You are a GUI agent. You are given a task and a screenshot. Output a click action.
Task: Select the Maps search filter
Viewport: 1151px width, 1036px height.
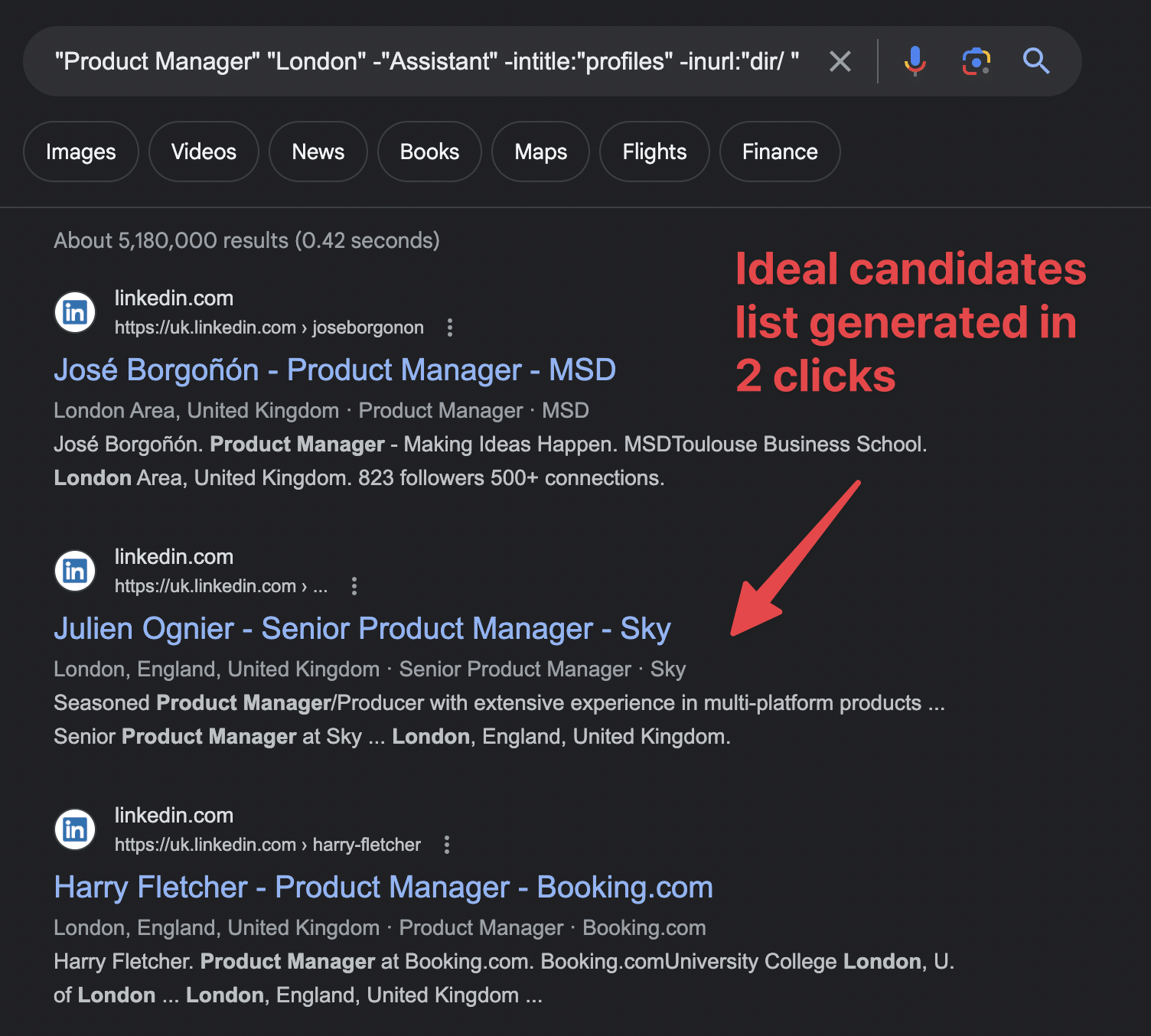pos(540,151)
